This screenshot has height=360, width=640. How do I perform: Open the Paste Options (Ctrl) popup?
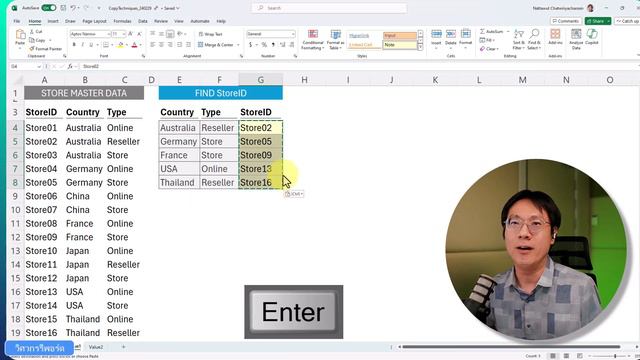click(x=294, y=194)
